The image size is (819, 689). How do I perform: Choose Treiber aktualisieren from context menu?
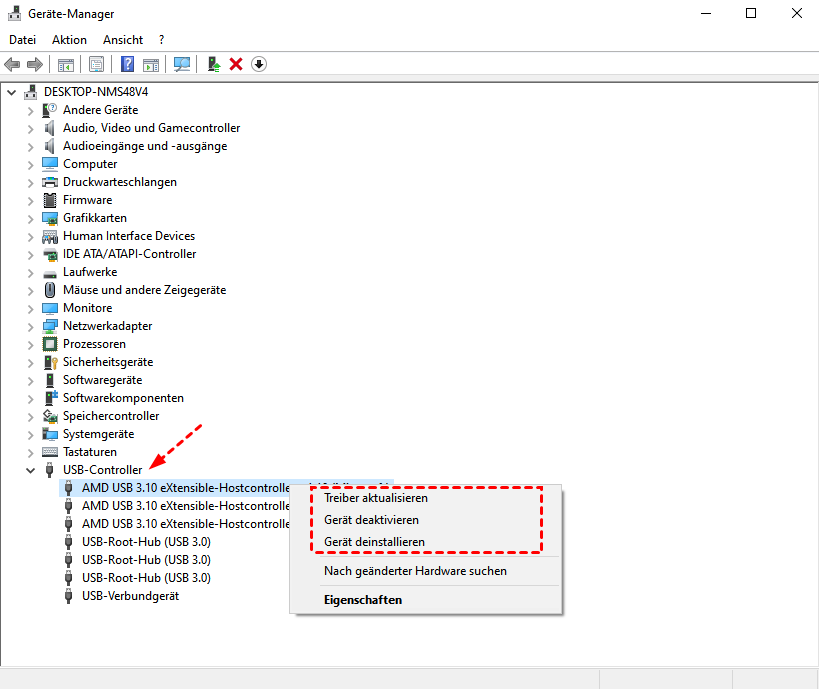pyautogui.click(x=376, y=498)
